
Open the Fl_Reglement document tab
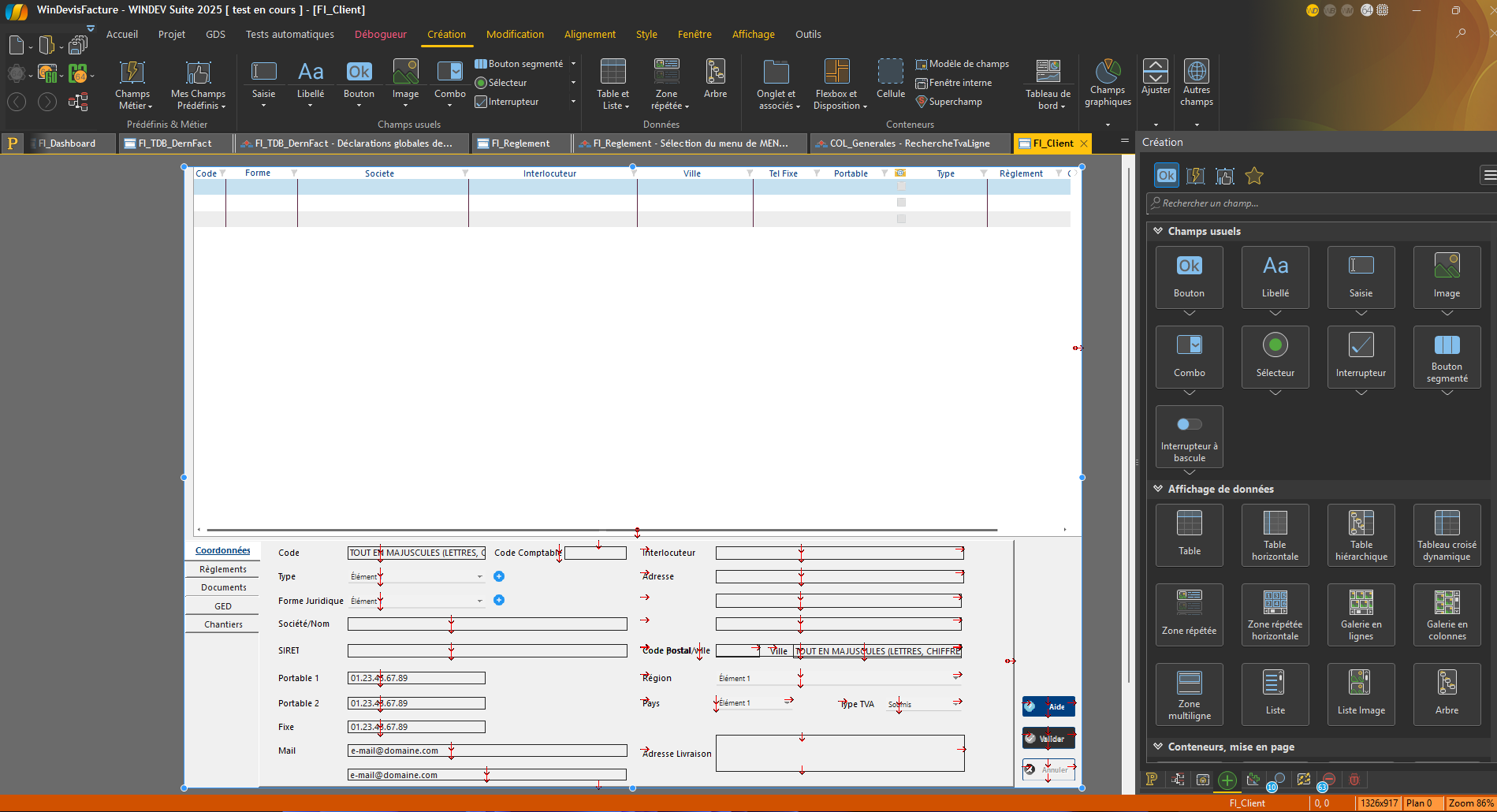520,143
